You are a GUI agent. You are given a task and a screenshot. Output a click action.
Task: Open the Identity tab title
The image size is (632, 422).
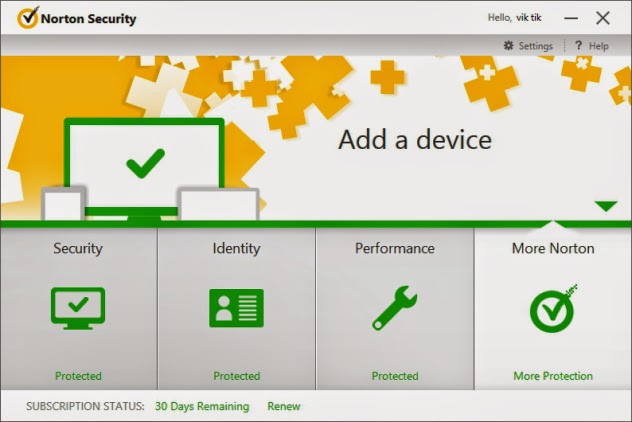[x=236, y=248]
